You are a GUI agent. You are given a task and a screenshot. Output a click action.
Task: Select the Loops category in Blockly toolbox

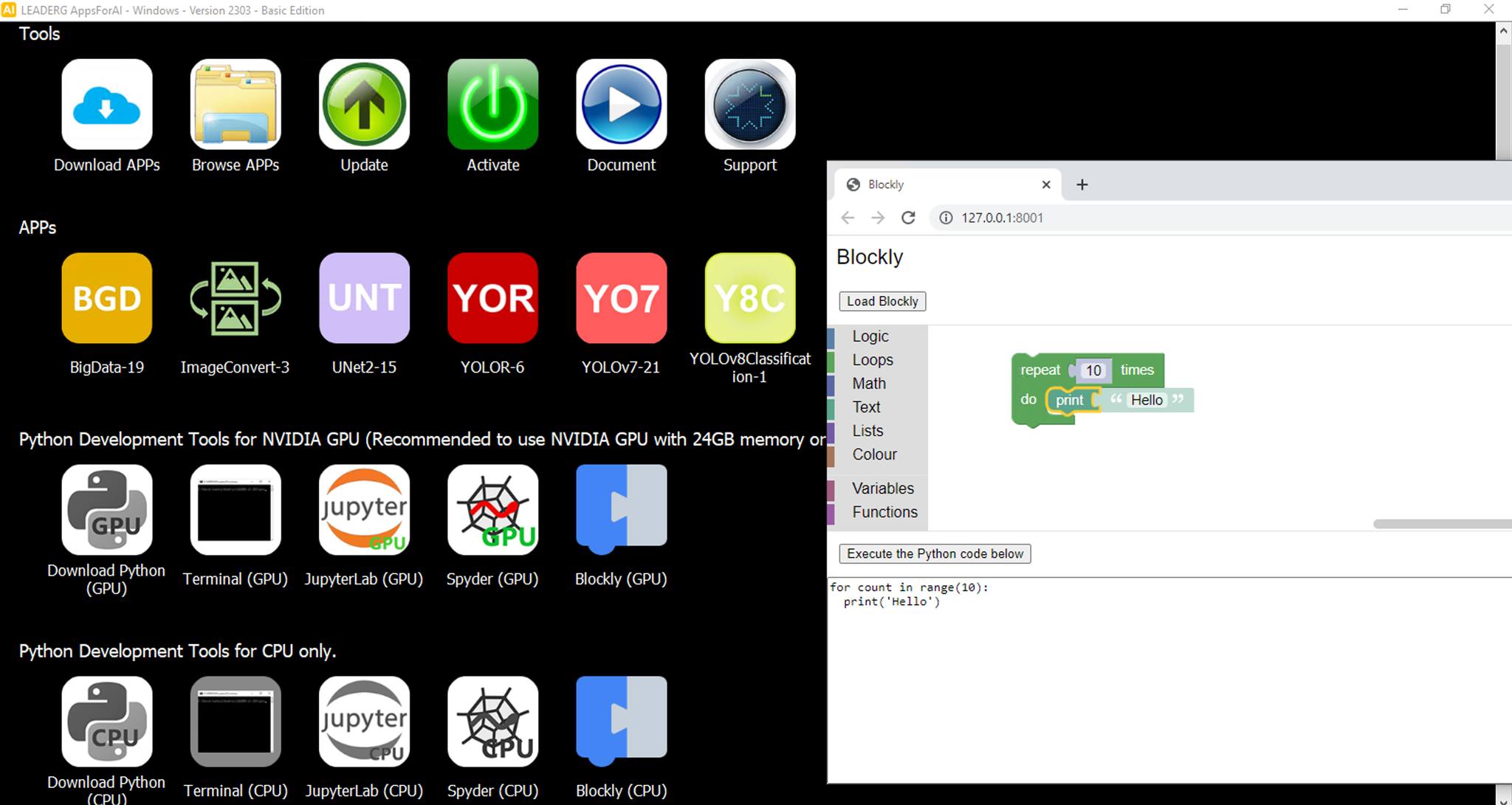[x=877, y=360]
